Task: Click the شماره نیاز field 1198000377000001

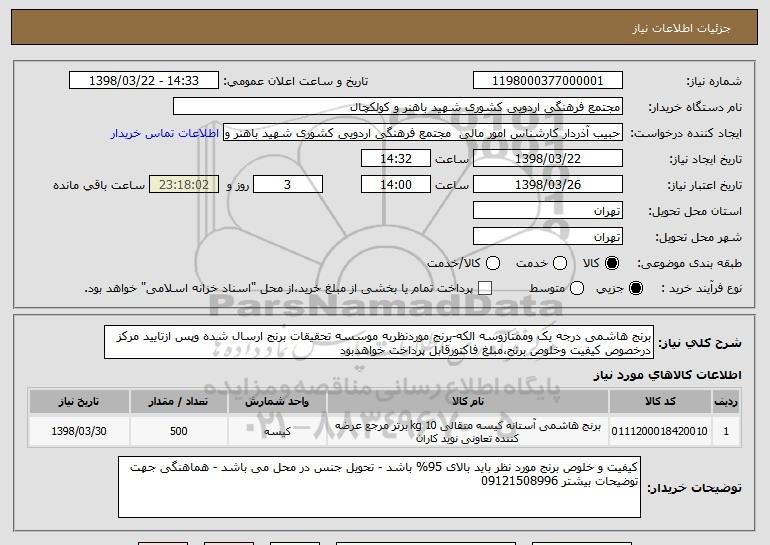Action: coord(548,81)
